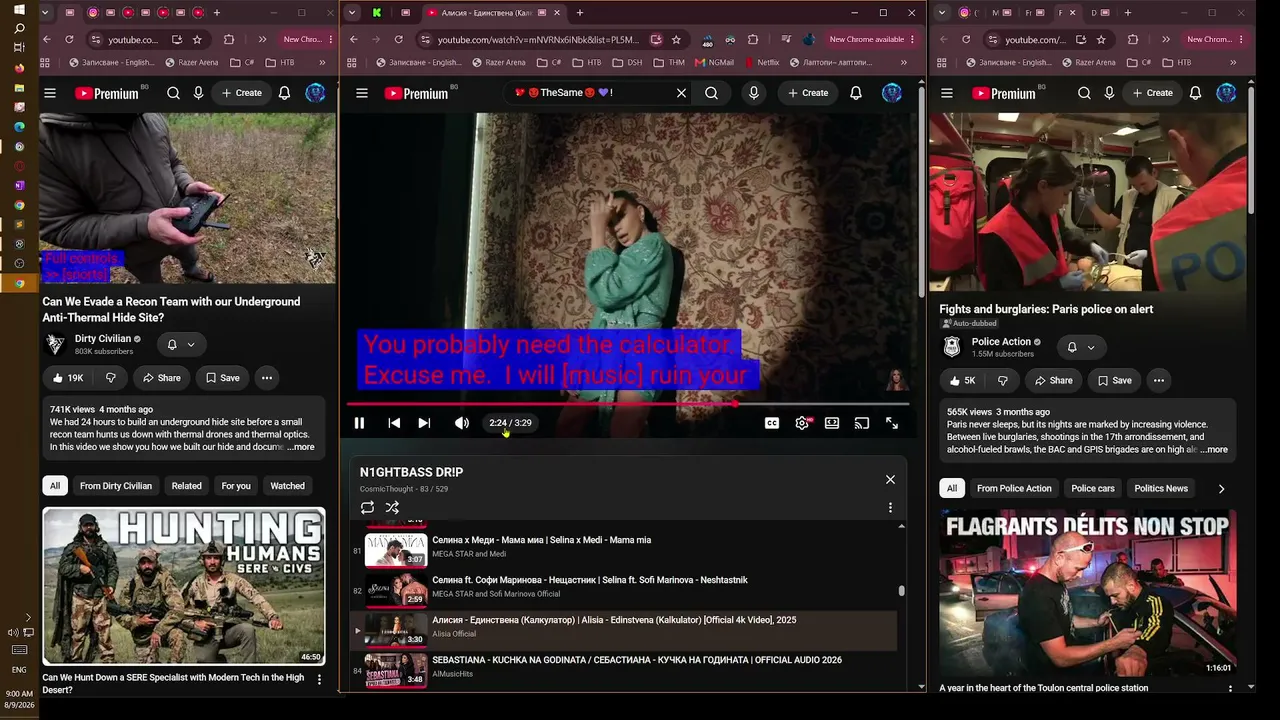Open the NGMail bookmark in the center browser

(714, 62)
